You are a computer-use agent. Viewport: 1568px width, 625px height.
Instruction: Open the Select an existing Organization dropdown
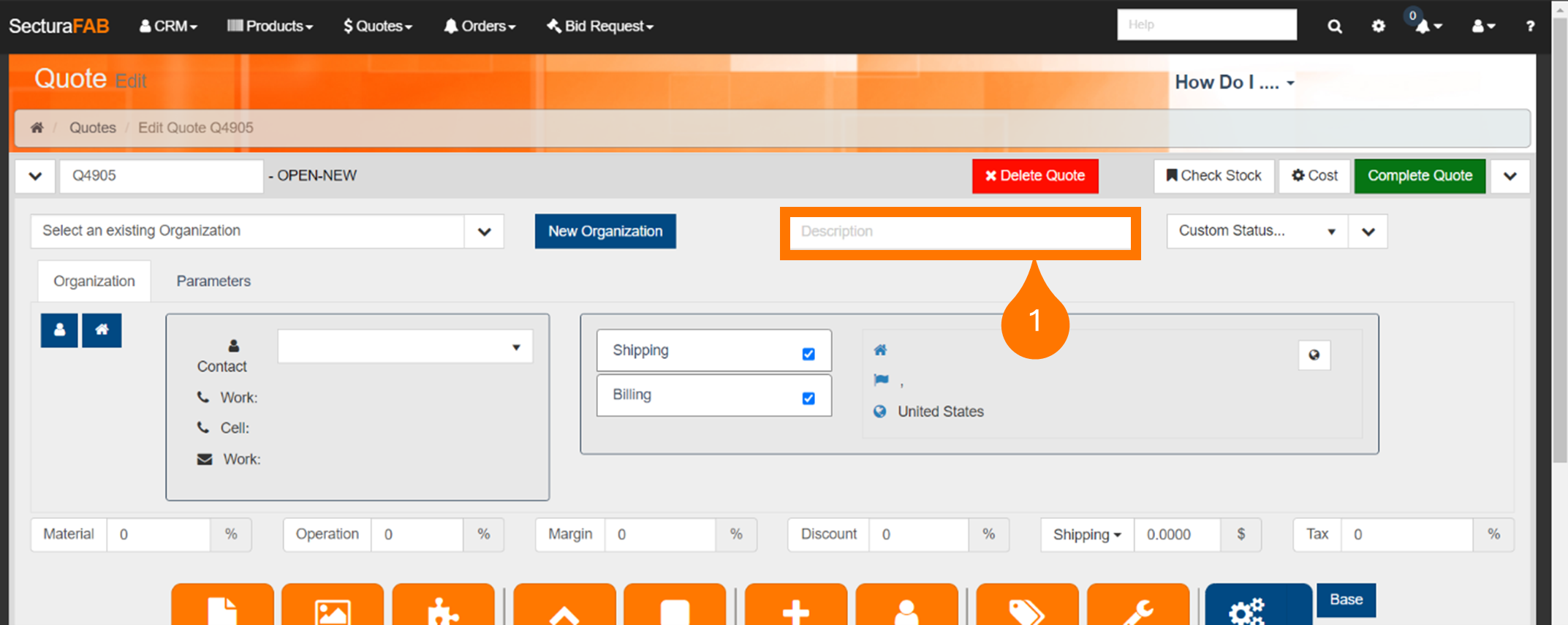[x=267, y=231]
